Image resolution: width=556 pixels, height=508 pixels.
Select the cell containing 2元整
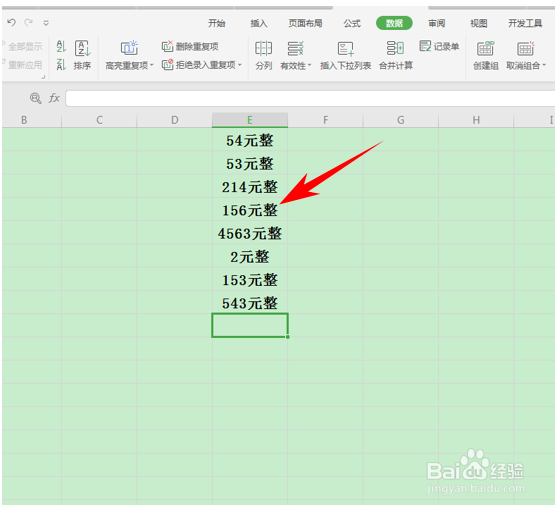[x=250, y=256]
